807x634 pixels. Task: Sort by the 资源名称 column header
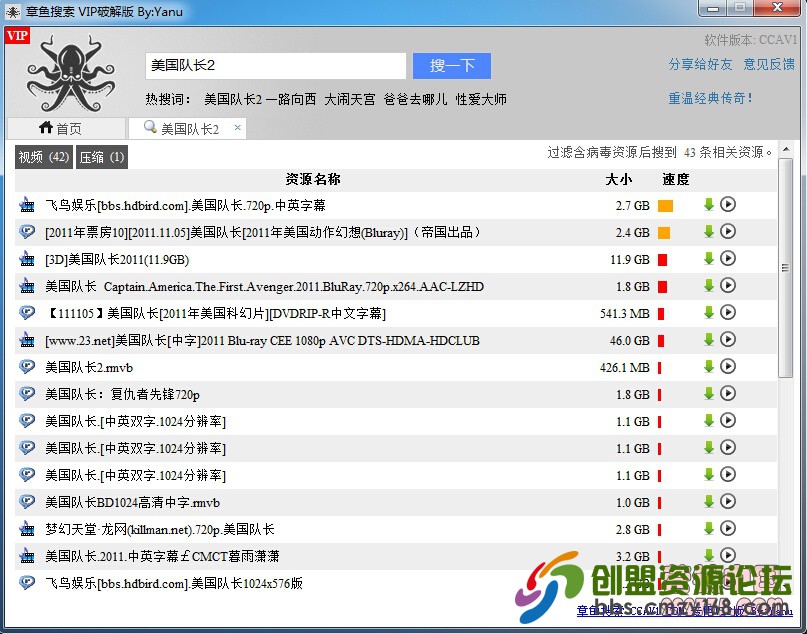313,179
